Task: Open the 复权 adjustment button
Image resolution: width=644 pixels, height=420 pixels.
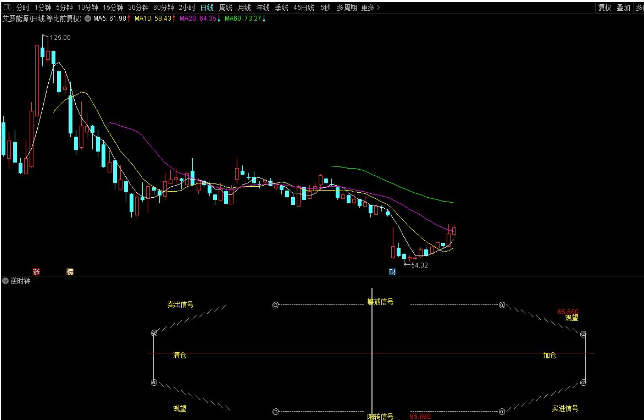Action: [x=605, y=7]
